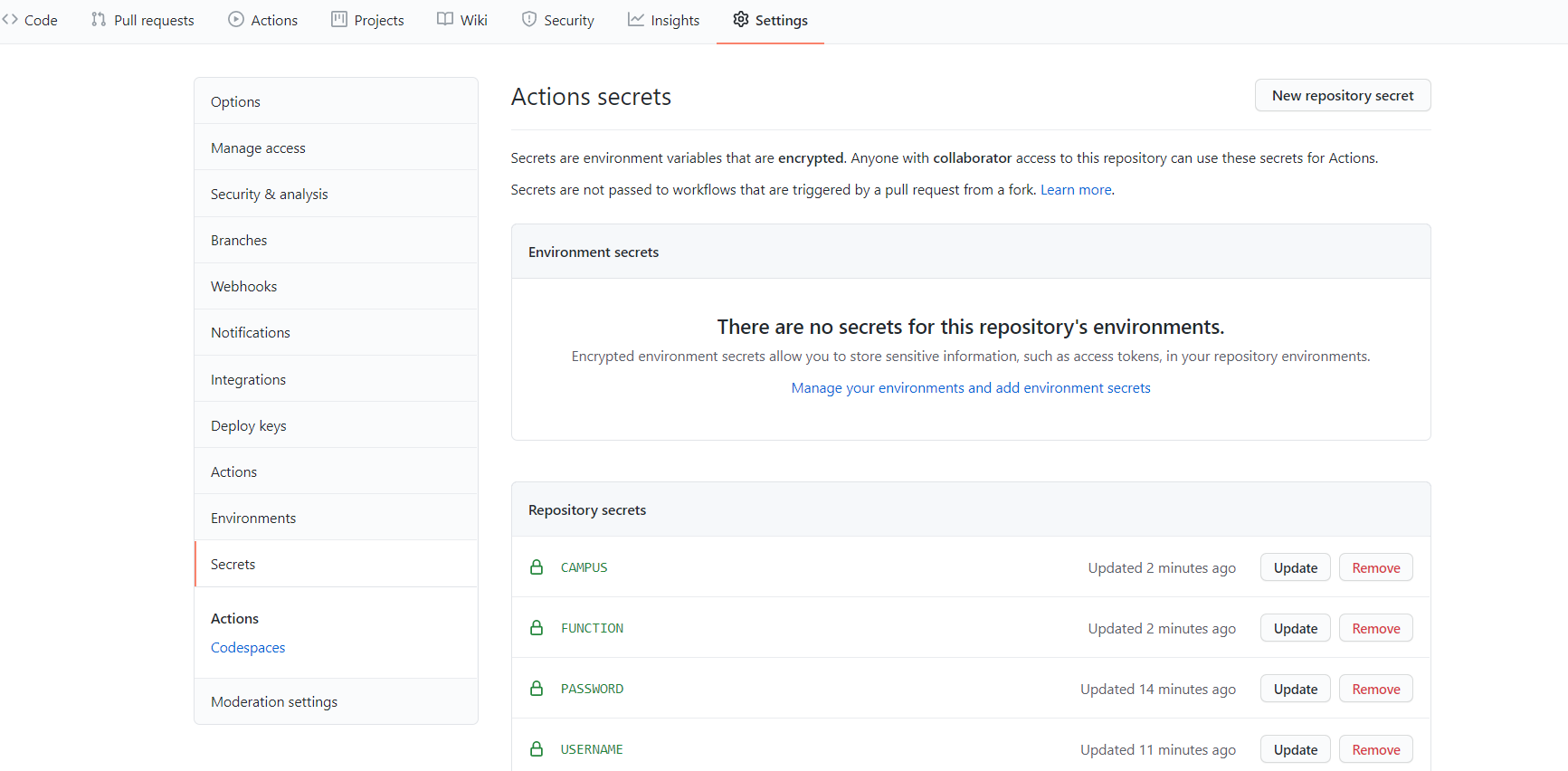Follow the Learn more link

pyautogui.click(x=1076, y=190)
